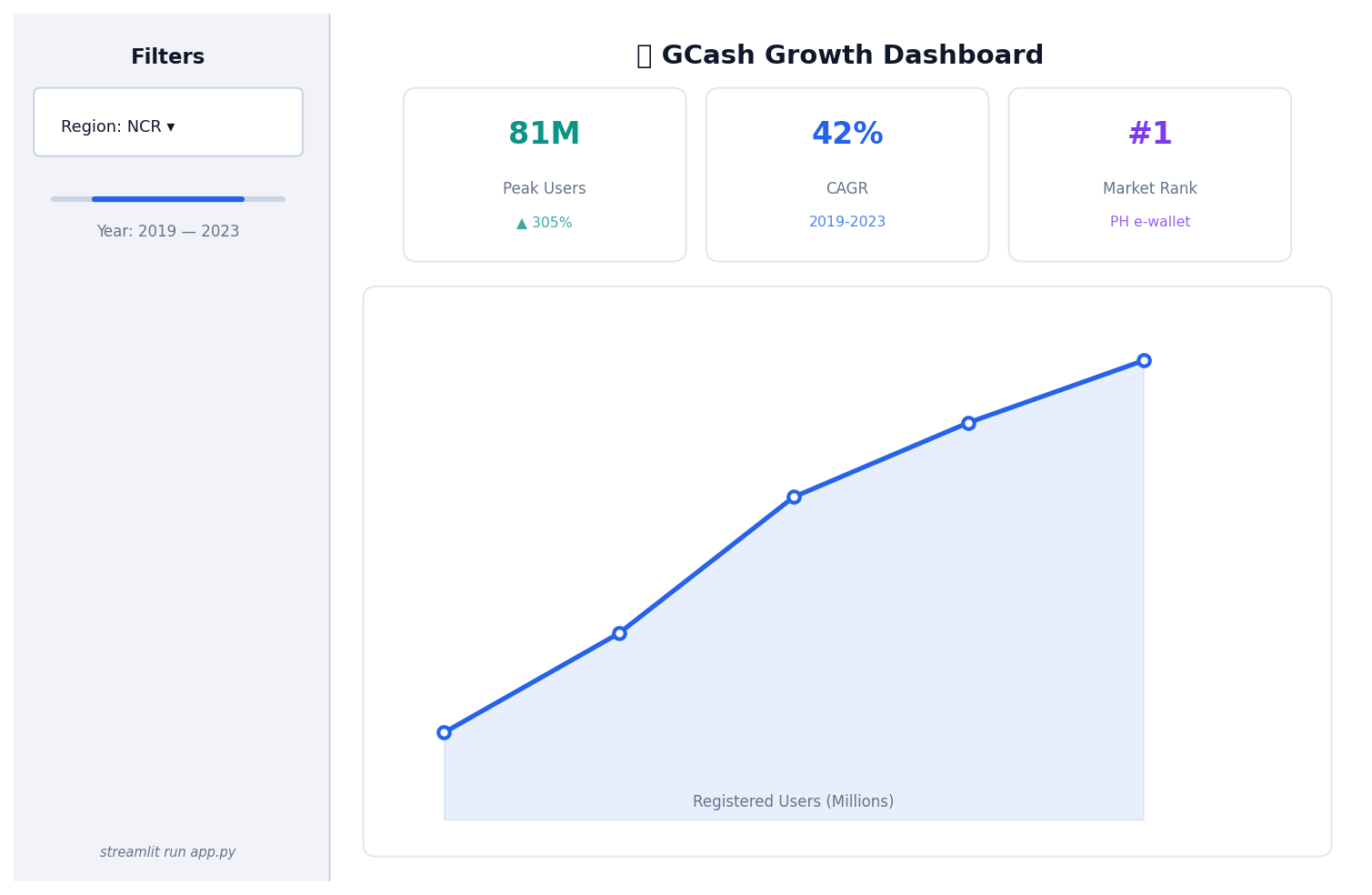Click the left end of the year slider
The height and width of the screenshot is (895, 1372).
(93, 198)
